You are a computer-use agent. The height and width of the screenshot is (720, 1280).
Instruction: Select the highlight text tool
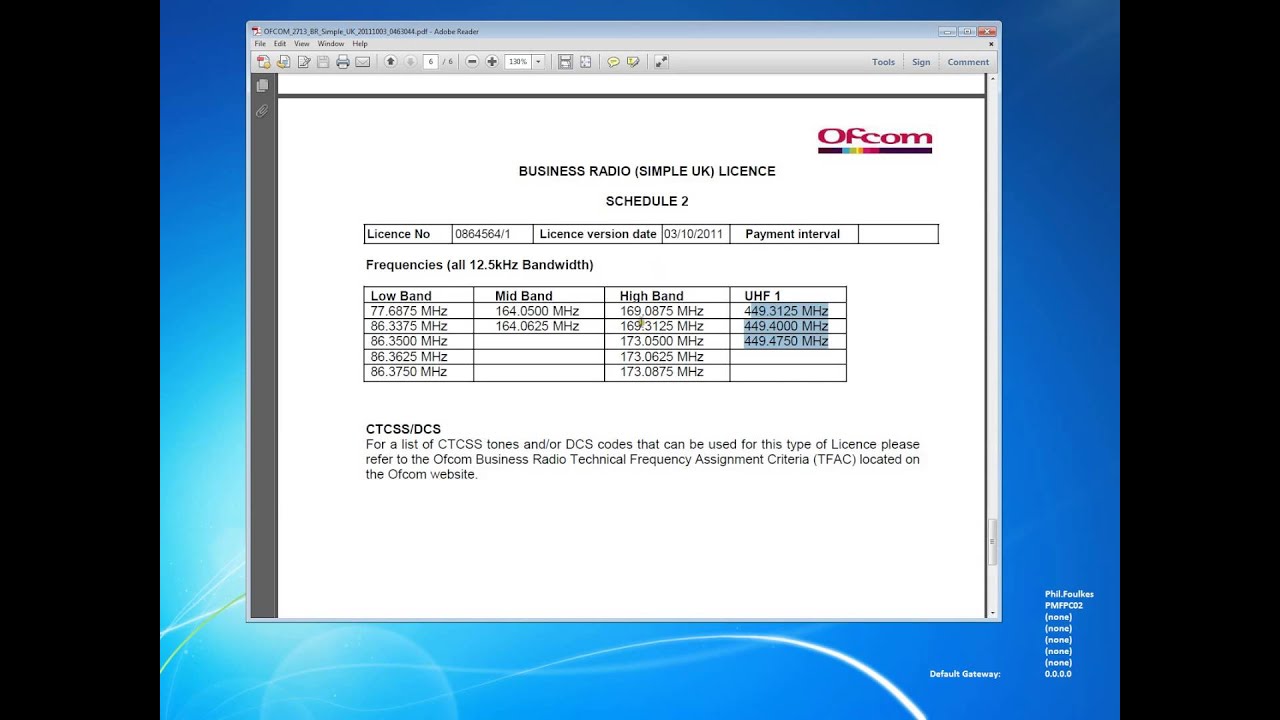(x=633, y=62)
